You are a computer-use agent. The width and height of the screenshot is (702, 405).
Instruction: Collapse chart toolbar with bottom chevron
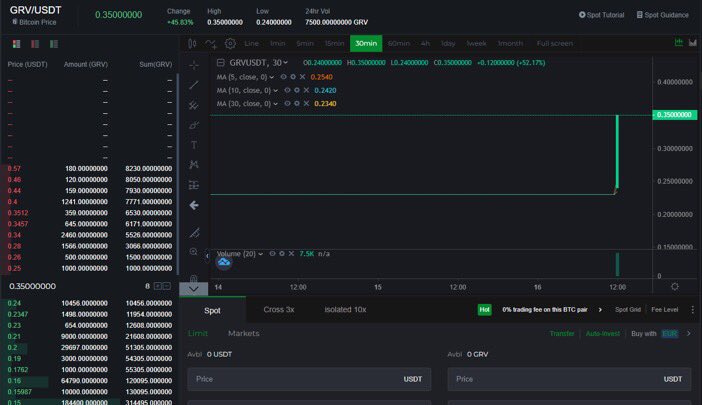193,289
